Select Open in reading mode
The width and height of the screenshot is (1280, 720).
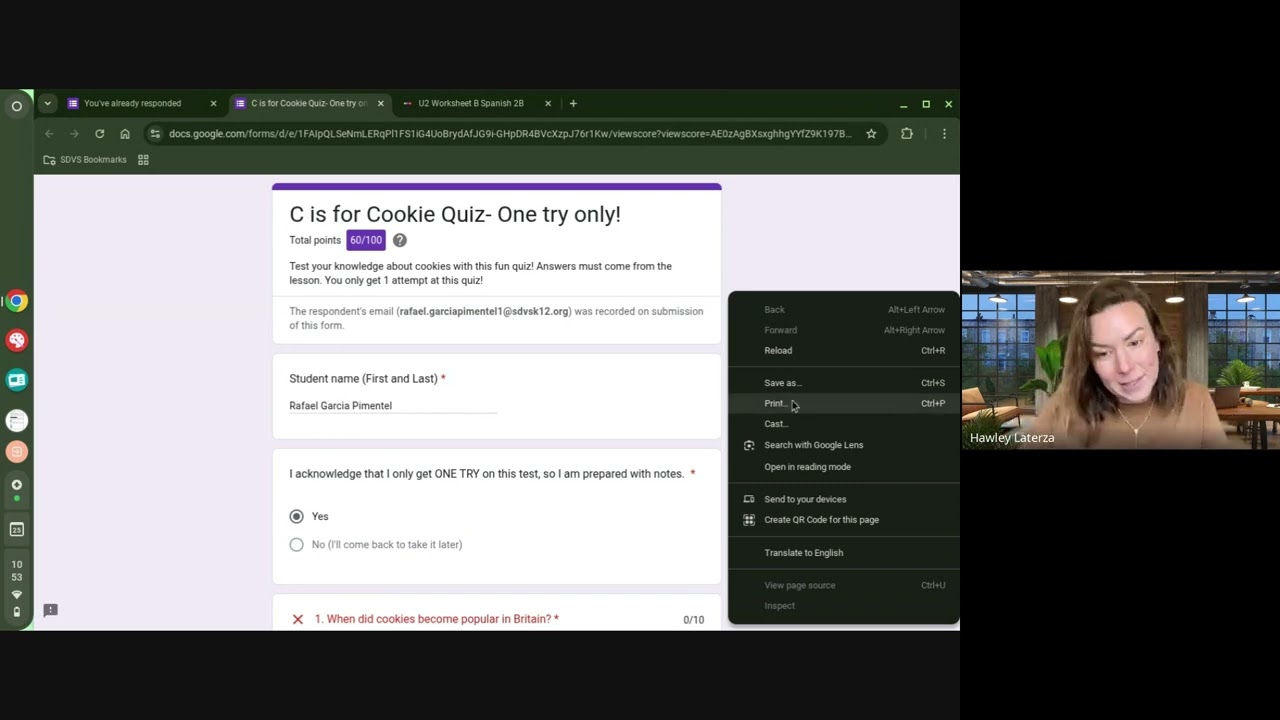click(x=843, y=467)
